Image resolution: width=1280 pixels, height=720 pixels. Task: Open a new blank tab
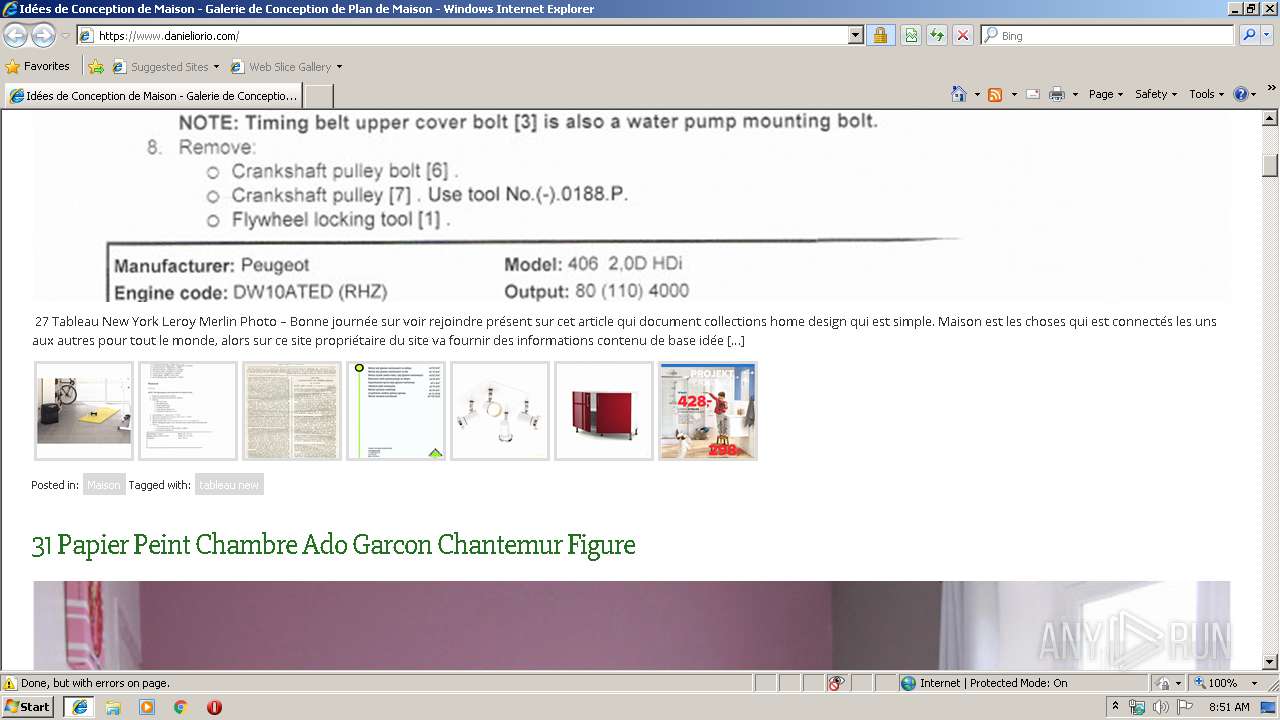pos(318,96)
